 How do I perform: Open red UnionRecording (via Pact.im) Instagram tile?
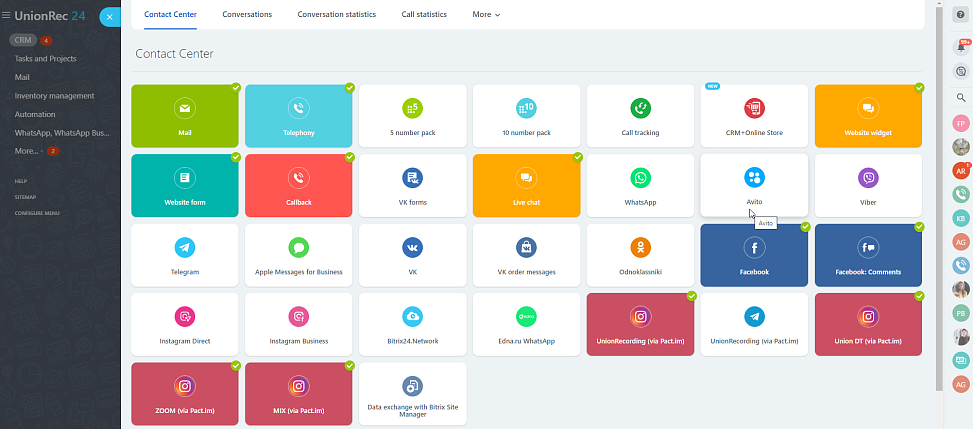pos(640,325)
